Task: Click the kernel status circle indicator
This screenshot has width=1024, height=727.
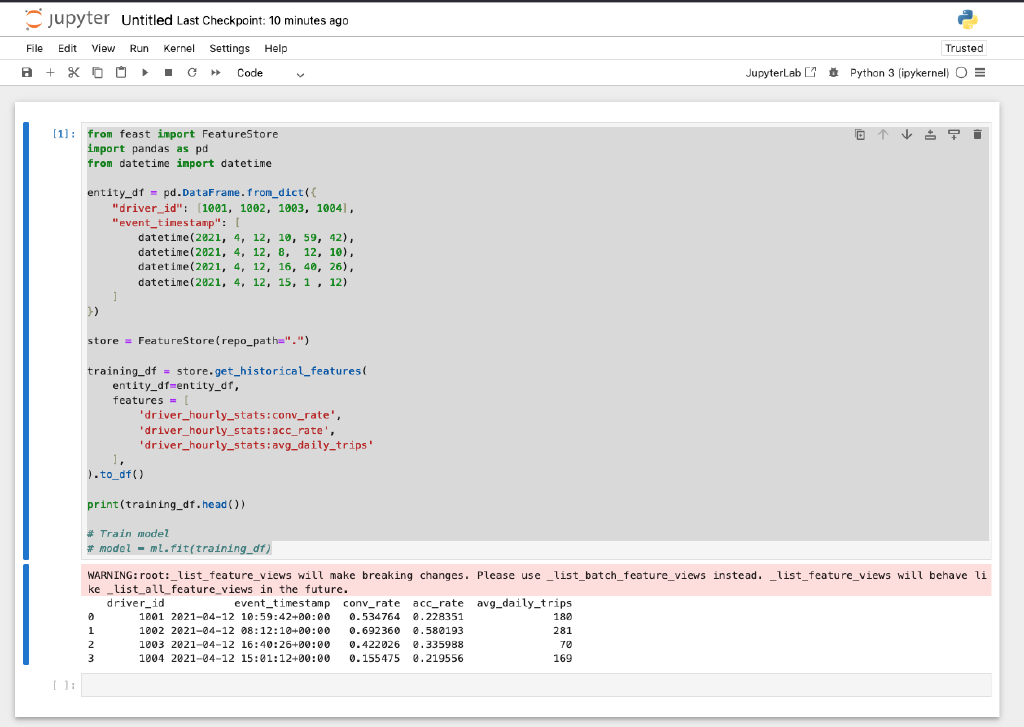Action: coord(961,73)
